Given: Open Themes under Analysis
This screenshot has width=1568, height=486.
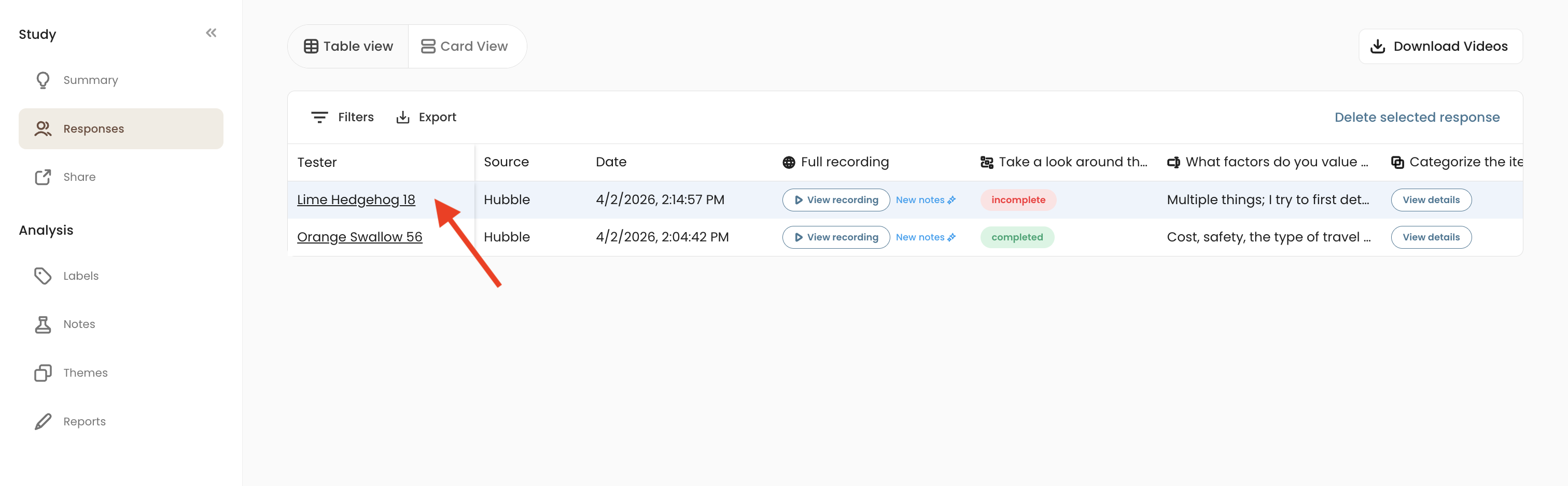Looking at the screenshot, I should pyautogui.click(x=120, y=373).
